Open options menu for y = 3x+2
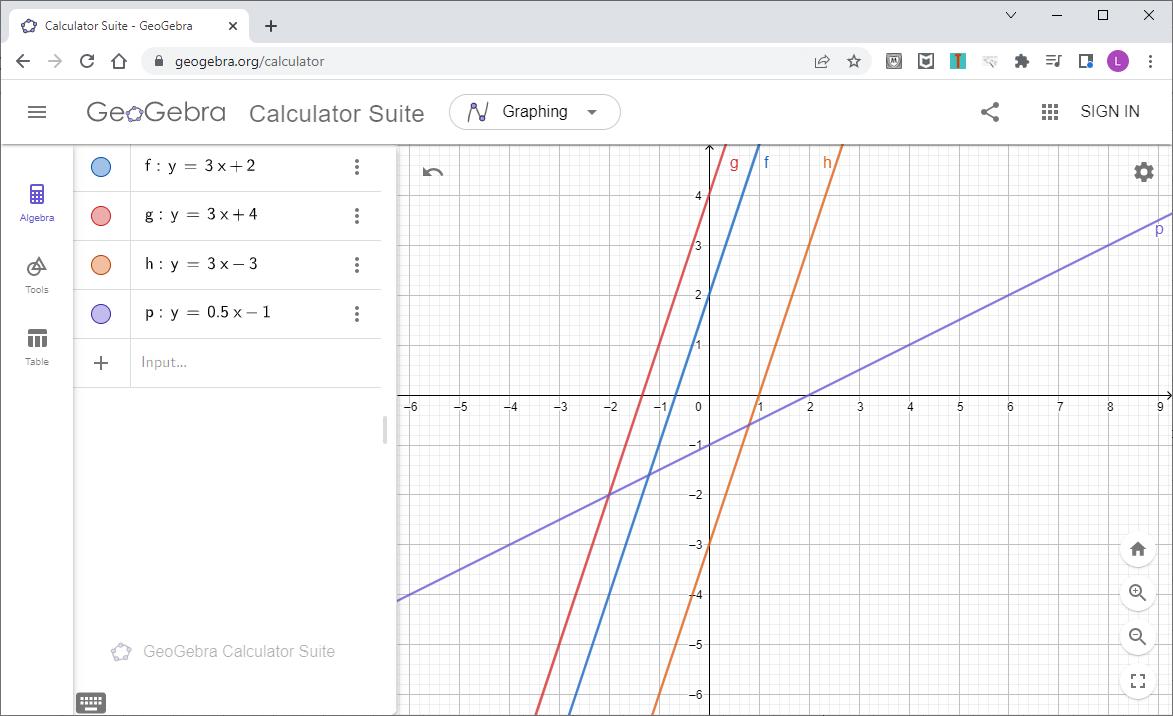Image resolution: width=1173 pixels, height=716 pixels. pyautogui.click(x=357, y=167)
